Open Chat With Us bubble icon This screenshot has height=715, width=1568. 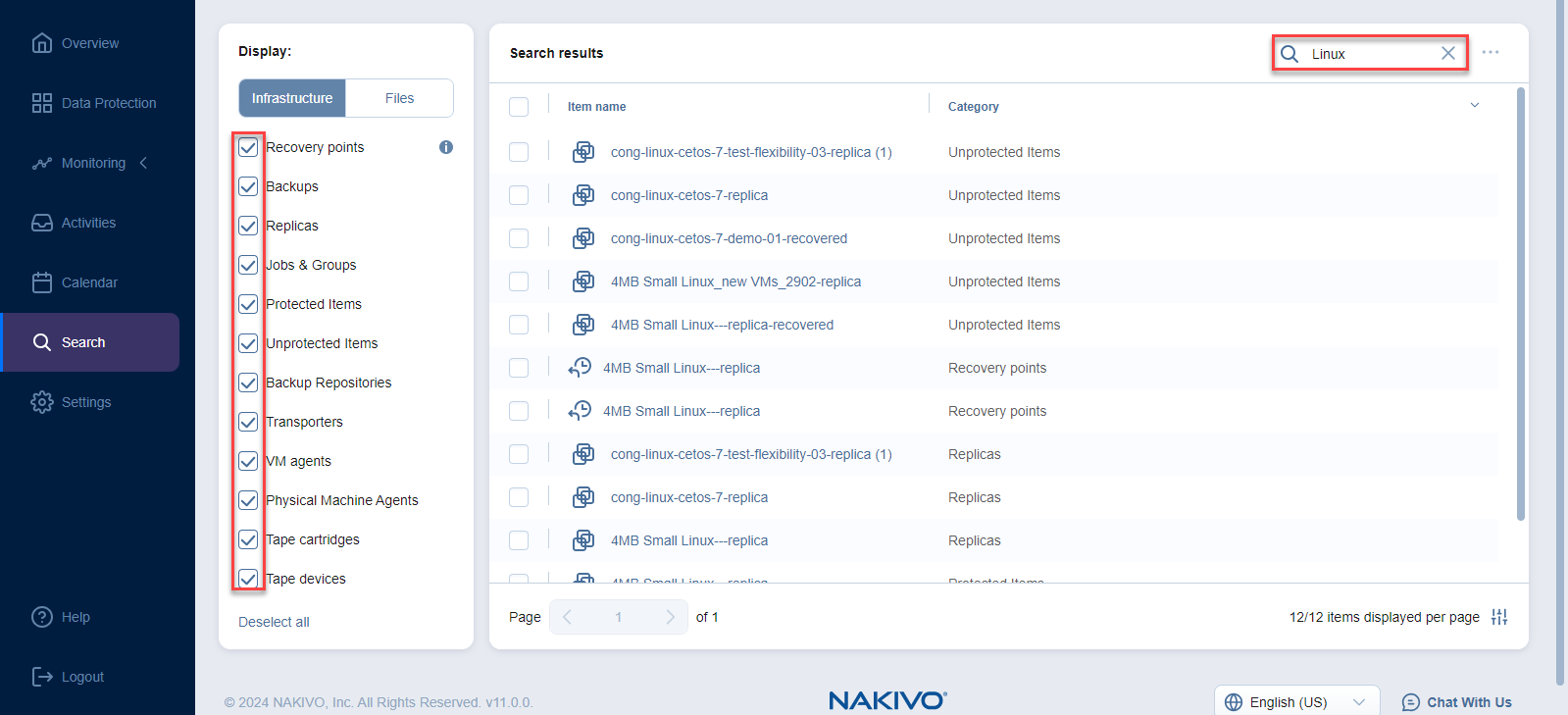coord(1411,702)
